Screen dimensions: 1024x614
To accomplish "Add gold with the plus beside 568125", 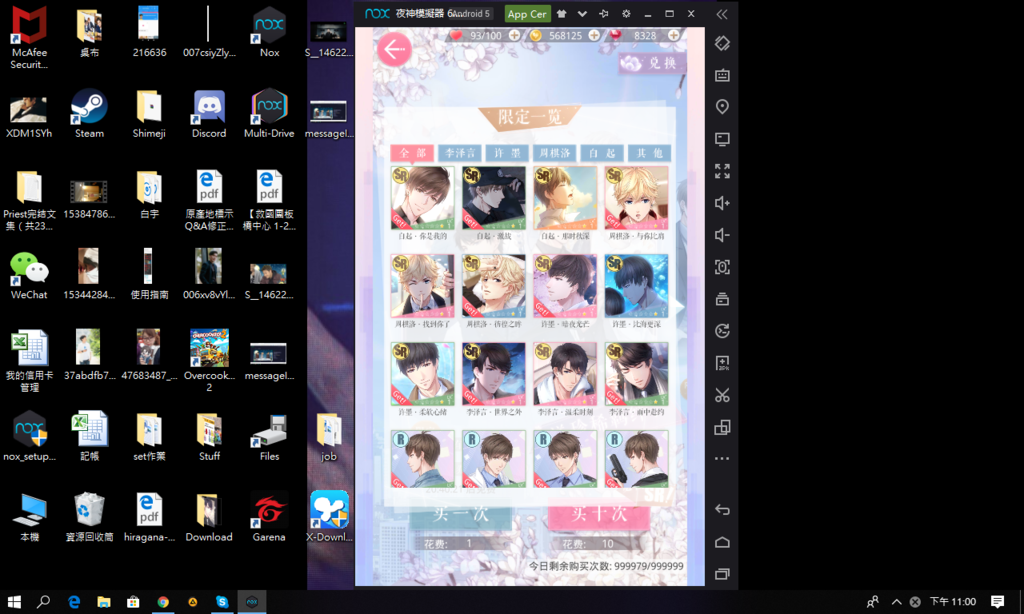I will click(594, 35).
